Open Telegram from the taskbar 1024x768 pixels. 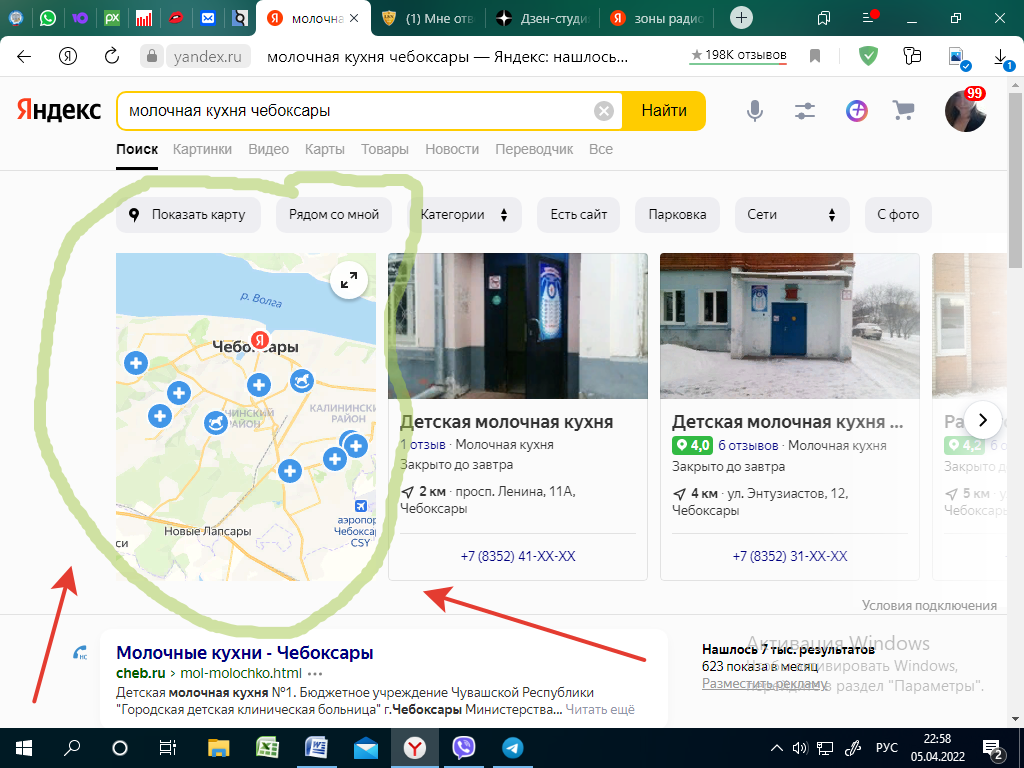point(513,748)
